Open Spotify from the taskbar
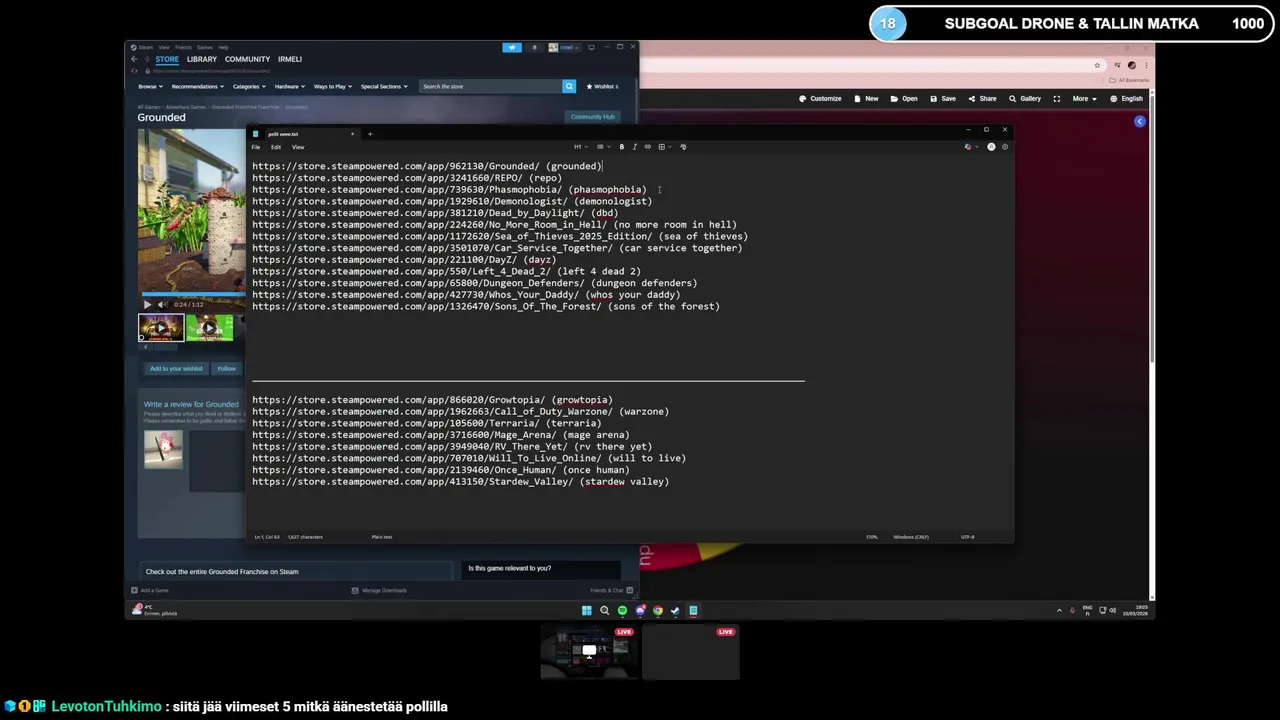Viewport: 1280px width, 720px height. point(622,610)
